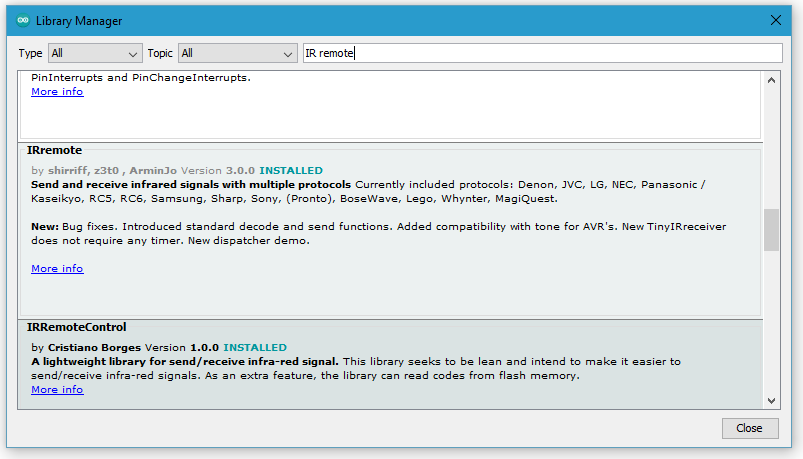Click the vertical scrollbar thumb

pyautogui.click(x=771, y=230)
